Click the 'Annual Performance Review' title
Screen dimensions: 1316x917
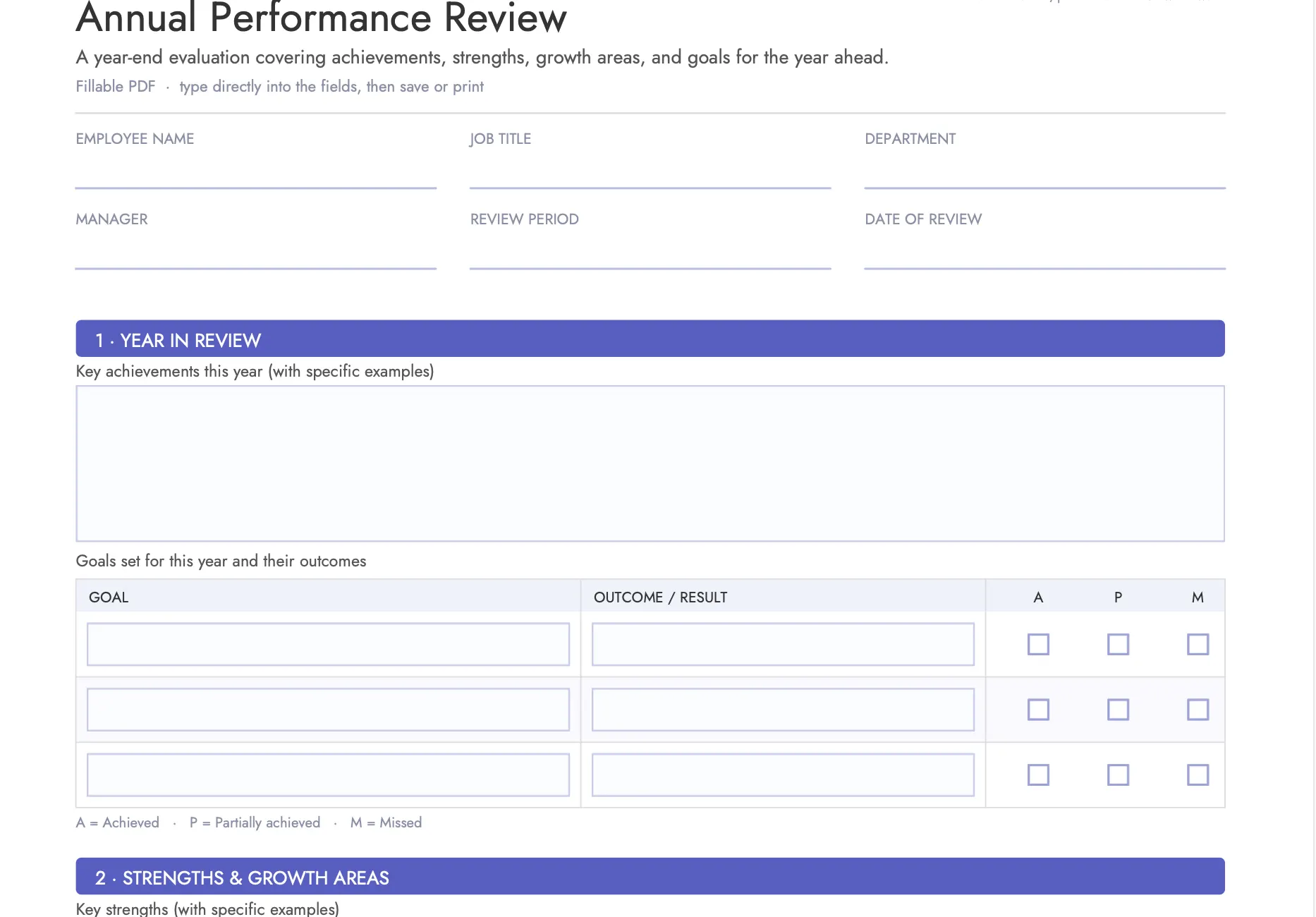(x=322, y=18)
